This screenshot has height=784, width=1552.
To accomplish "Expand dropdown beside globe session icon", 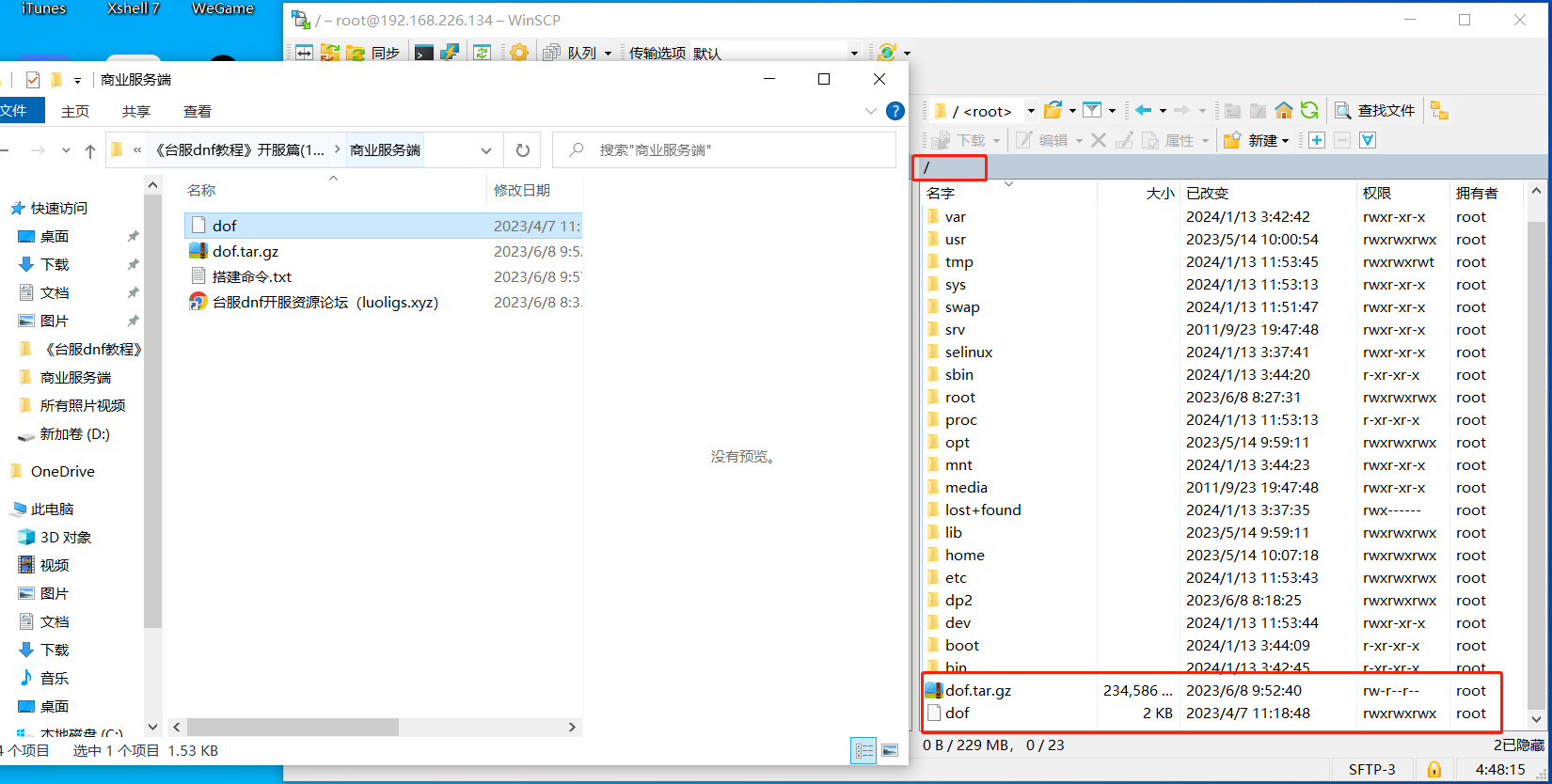I will [x=907, y=54].
